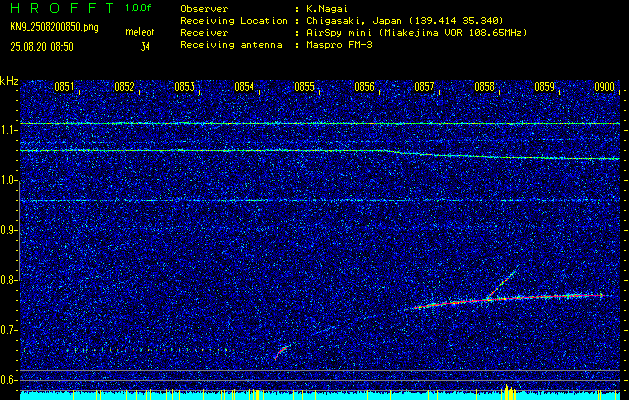Select AirSpy mini receiver description
Image resolution: width=629 pixels, height=400 pixels.
point(417,32)
